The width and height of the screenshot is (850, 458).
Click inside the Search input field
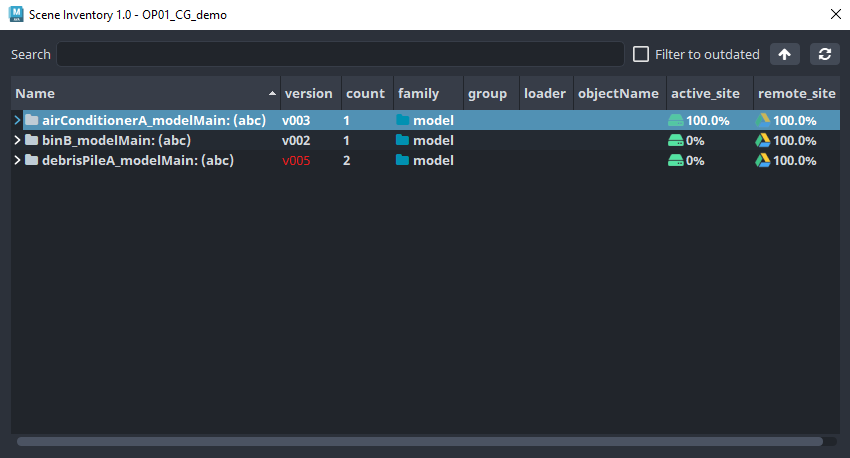tap(340, 54)
